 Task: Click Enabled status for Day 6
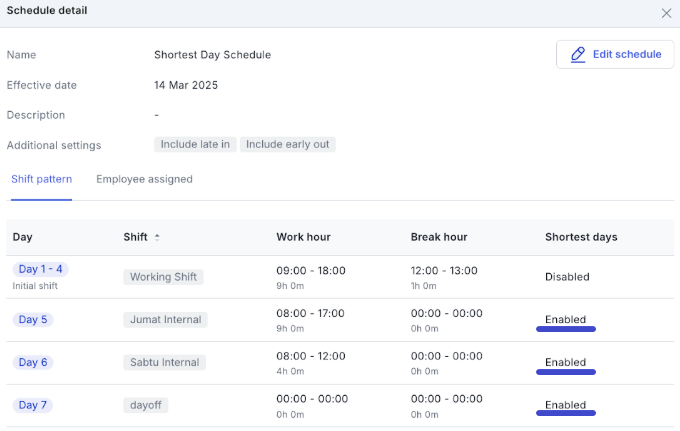[x=566, y=362]
